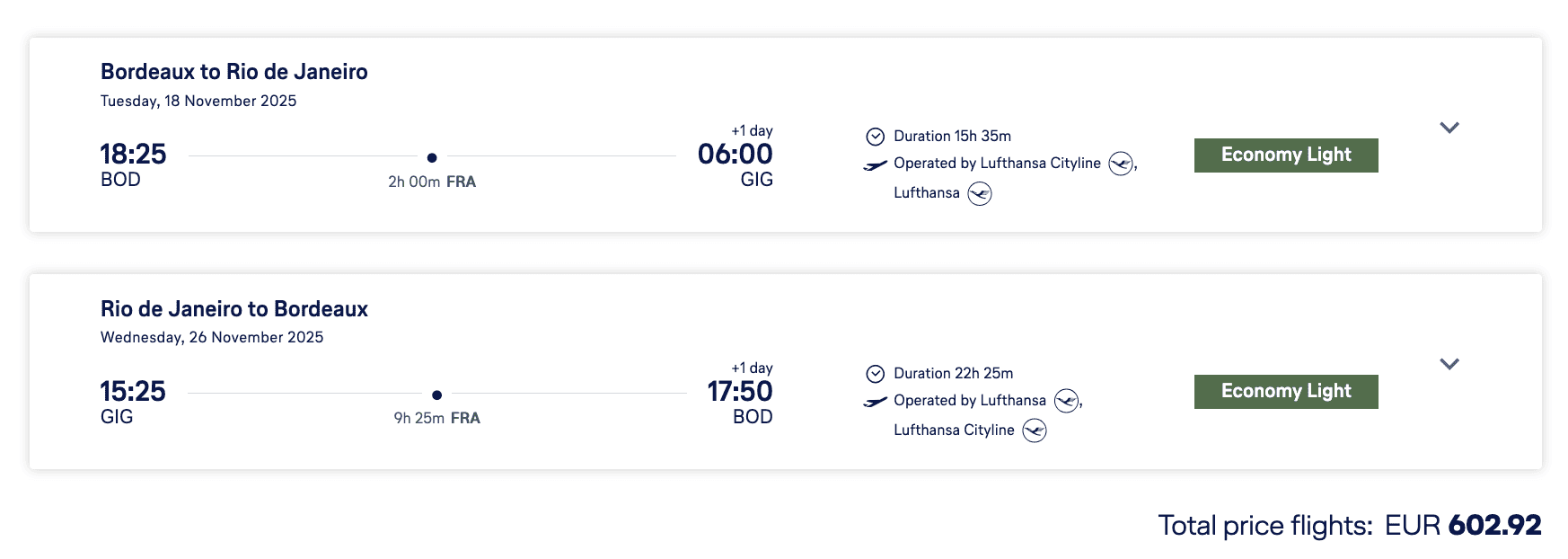This screenshot has height=559, width=1568.
Task: Expand the Rio to Bordeaux flight details
Action: click(1449, 364)
